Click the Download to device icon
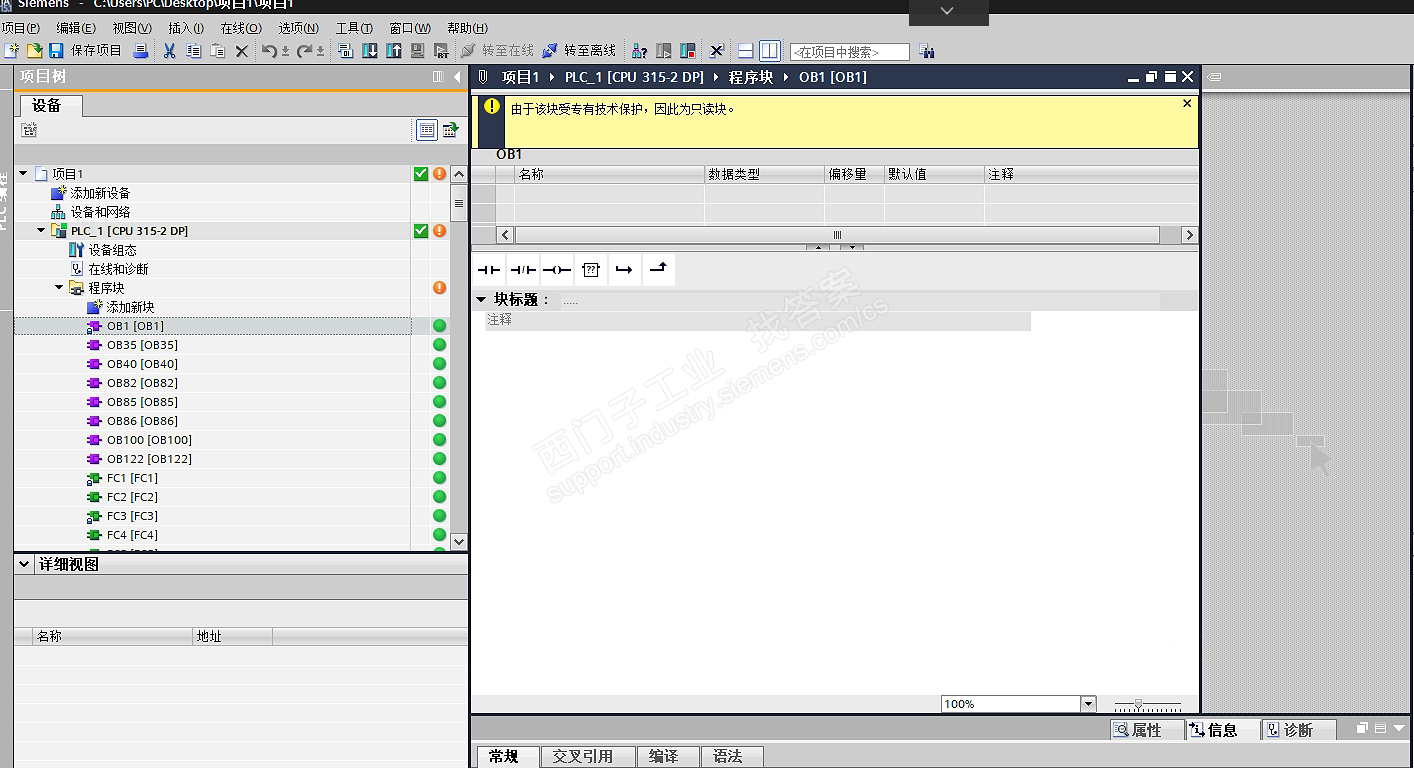Screen dimensions: 1414x768 click(x=370, y=50)
